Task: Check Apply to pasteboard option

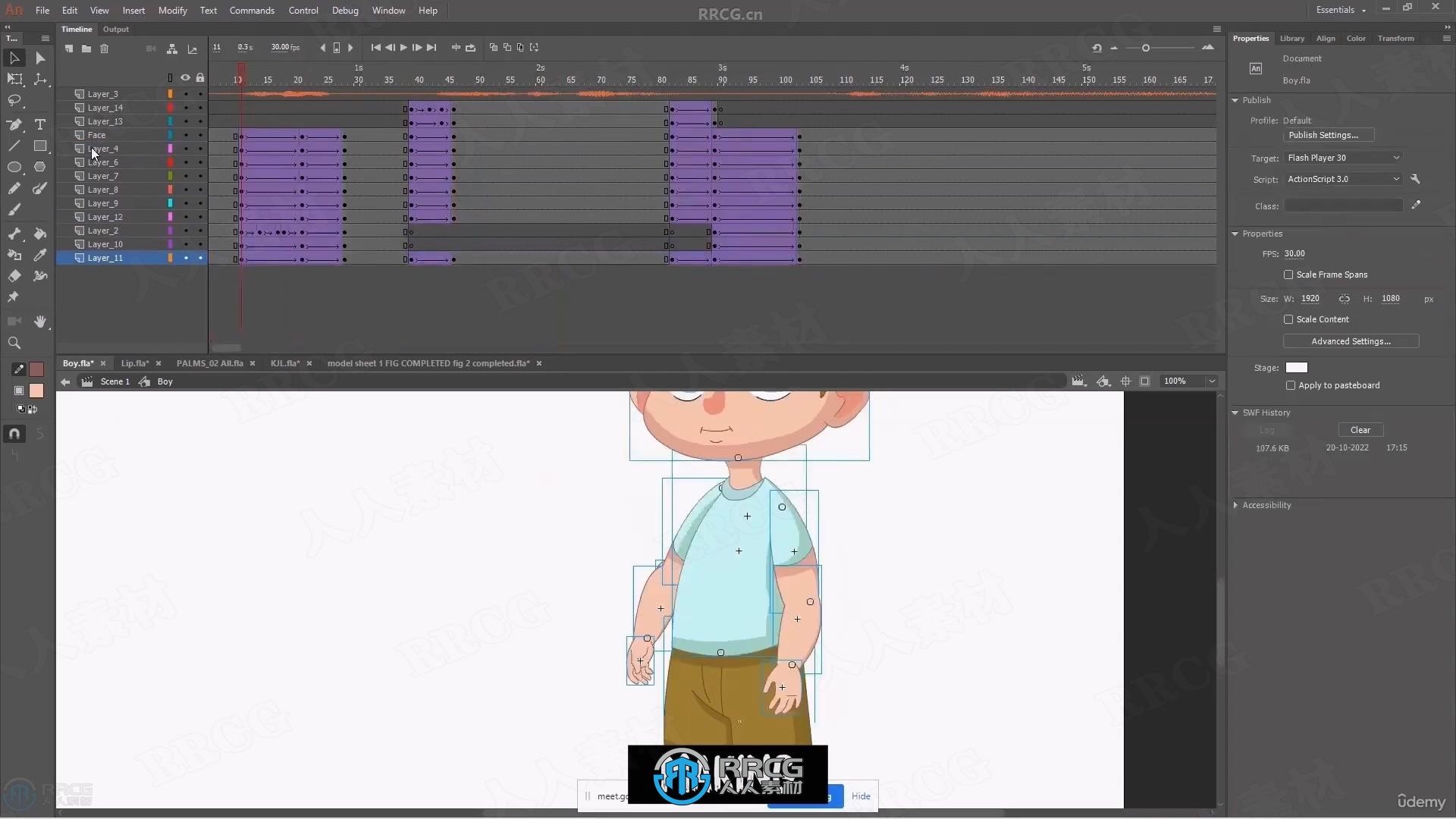Action: pos(1291,385)
